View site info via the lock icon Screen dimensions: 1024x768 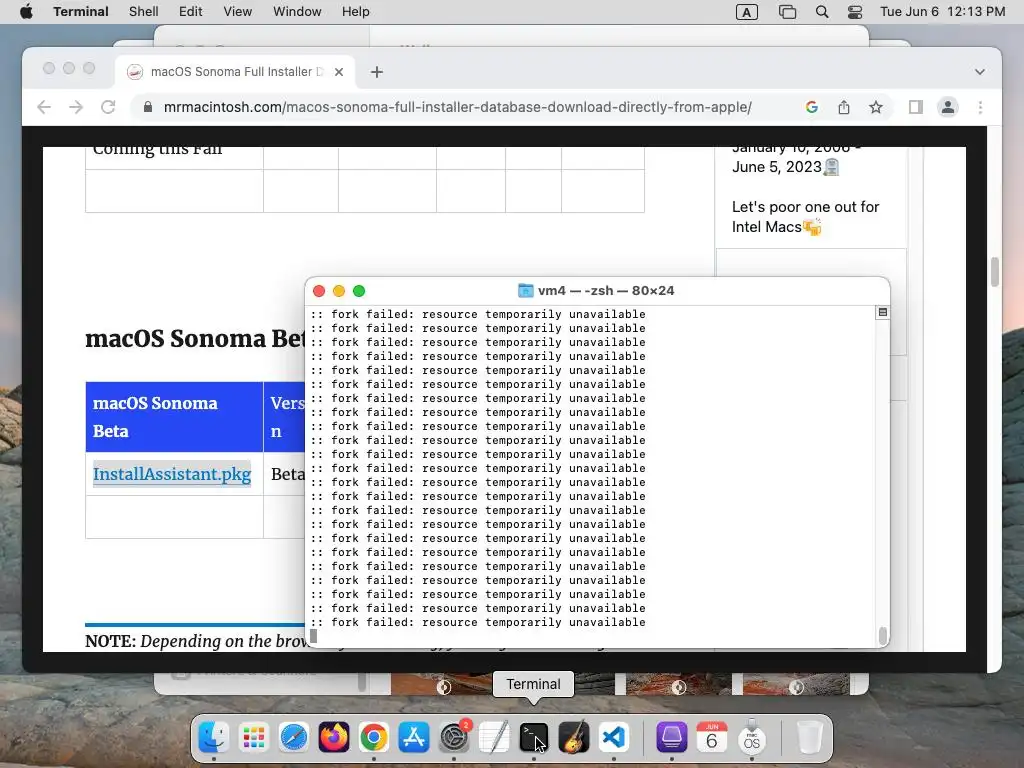(148, 107)
